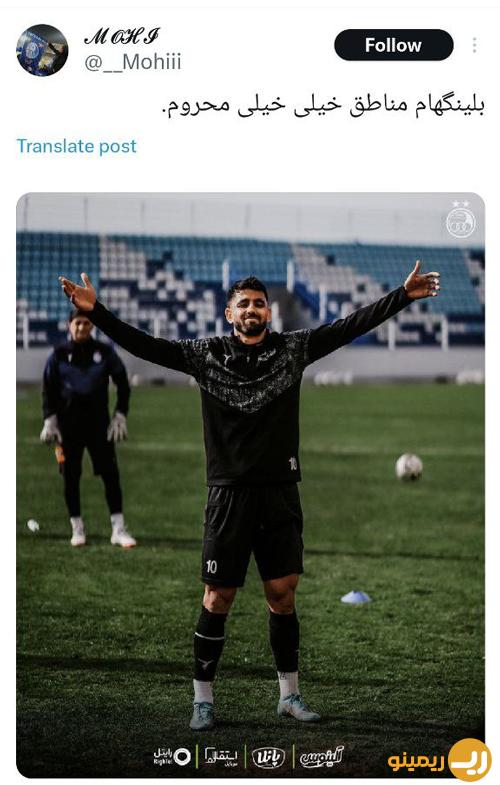Screen dimensions: 500x785
Task: Click the Alinus sponsor logo
Action: [x=322, y=756]
